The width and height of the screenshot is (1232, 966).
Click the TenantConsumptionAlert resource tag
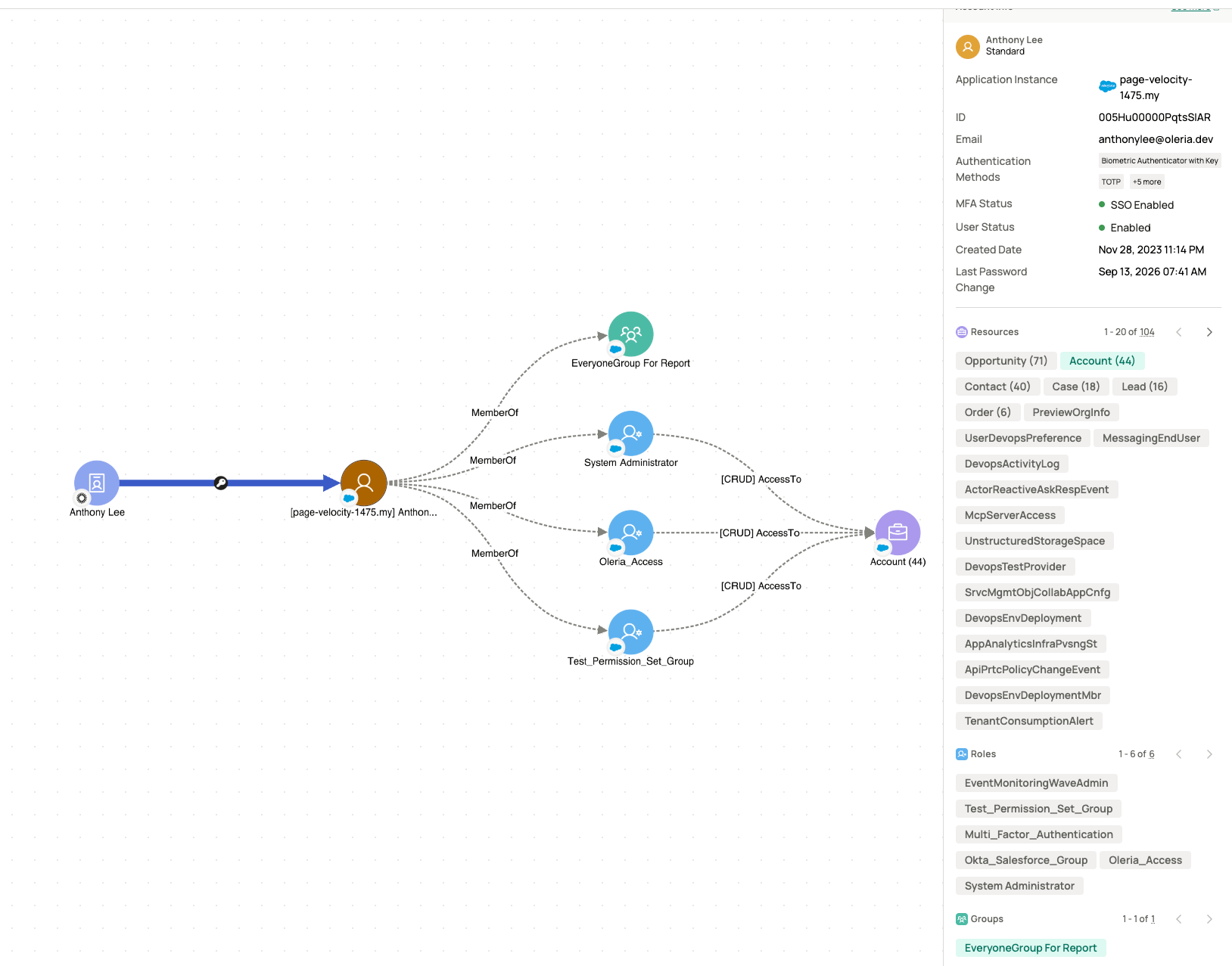click(1028, 721)
